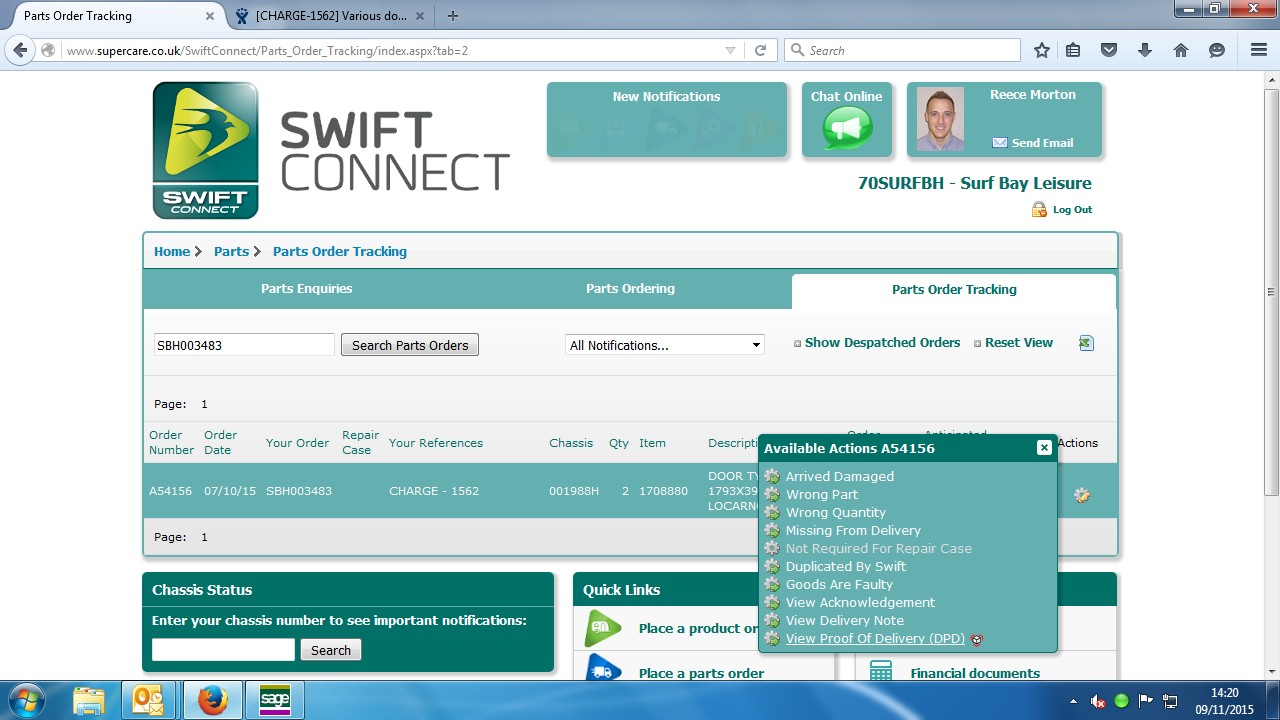
Task: Choose the Arrived Damaged action
Action: pyautogui.click(x=840, y=477)
